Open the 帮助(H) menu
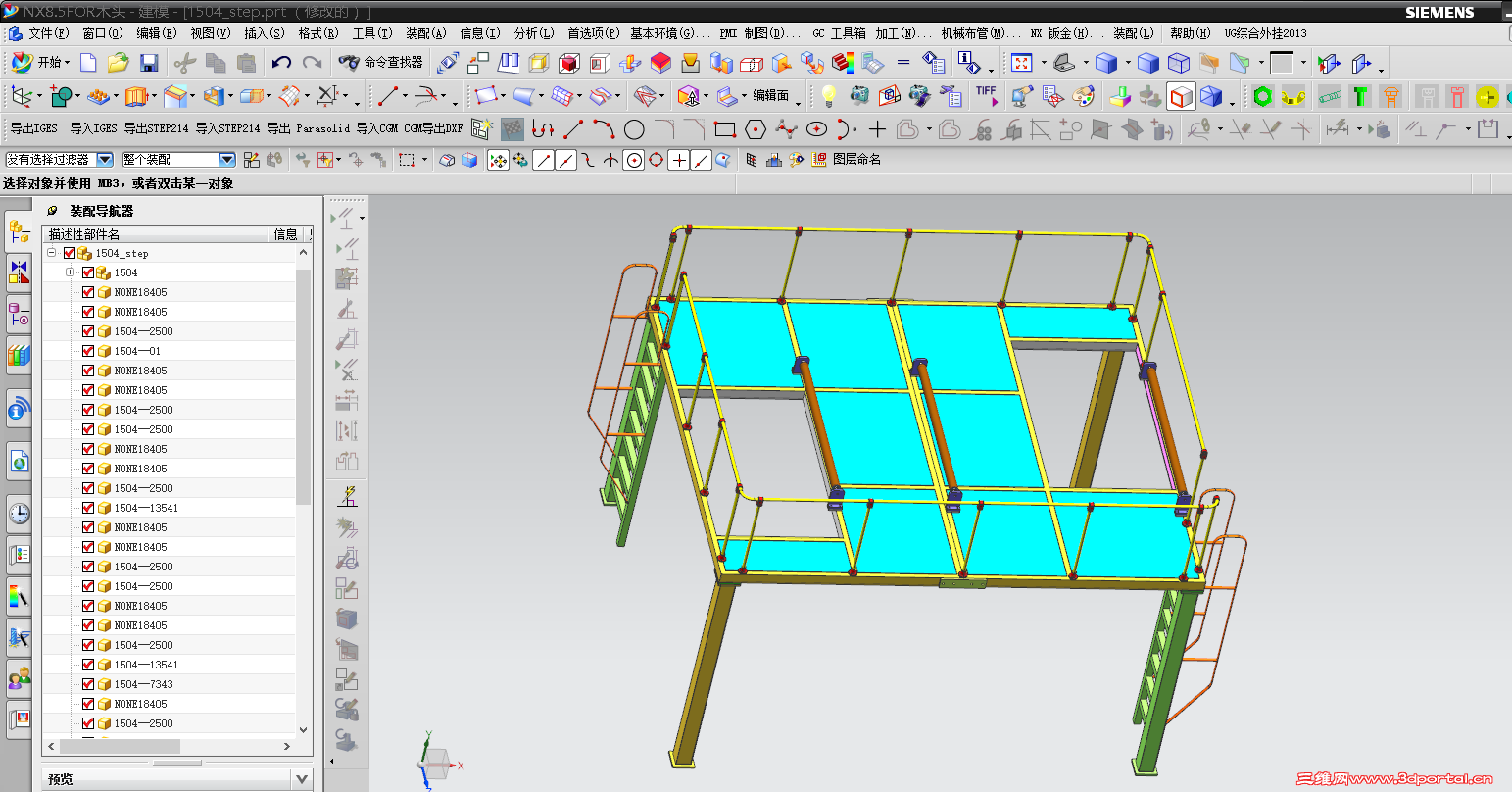The height and width of the screenshot is (792, 1512). [x=1190, y=33]
